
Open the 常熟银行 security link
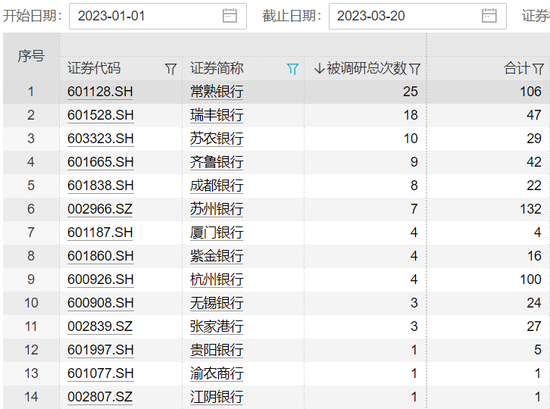coord(216,92)
